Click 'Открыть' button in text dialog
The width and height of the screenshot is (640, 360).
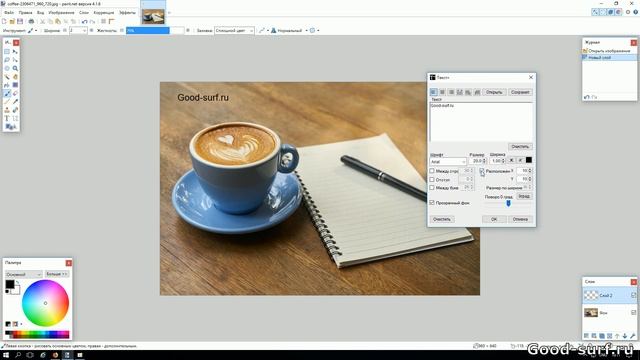pyautogui.click(x=494, y=92)
